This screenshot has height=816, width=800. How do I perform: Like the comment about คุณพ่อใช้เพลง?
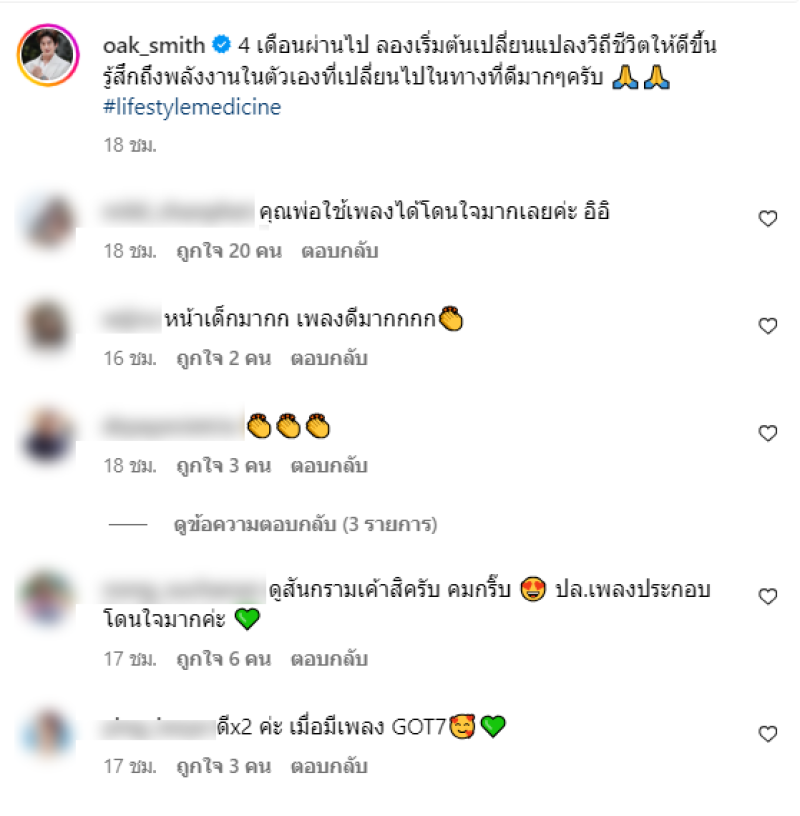pyautogui.click(x=768, y=218)
